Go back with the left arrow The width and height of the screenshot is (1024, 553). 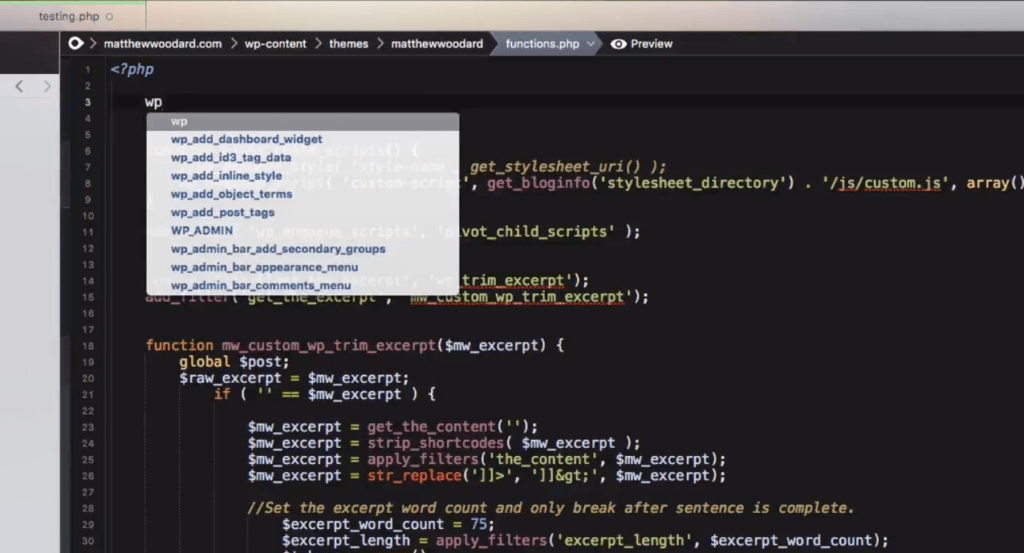coord(20,86)
